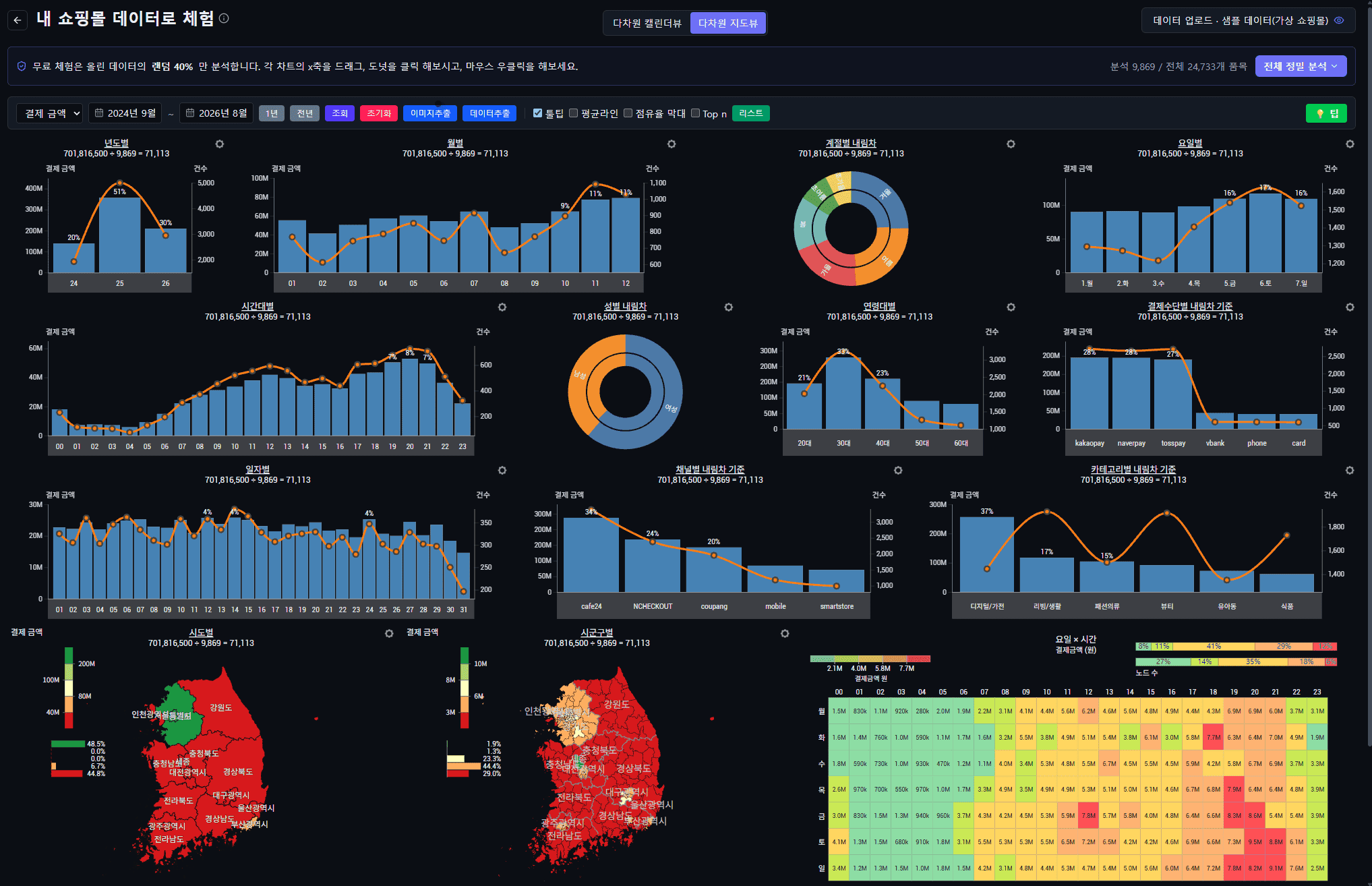1372x886 pixels.
Task: Click the 디지털/가전 bar in the category chart
Action: (987, 555)
